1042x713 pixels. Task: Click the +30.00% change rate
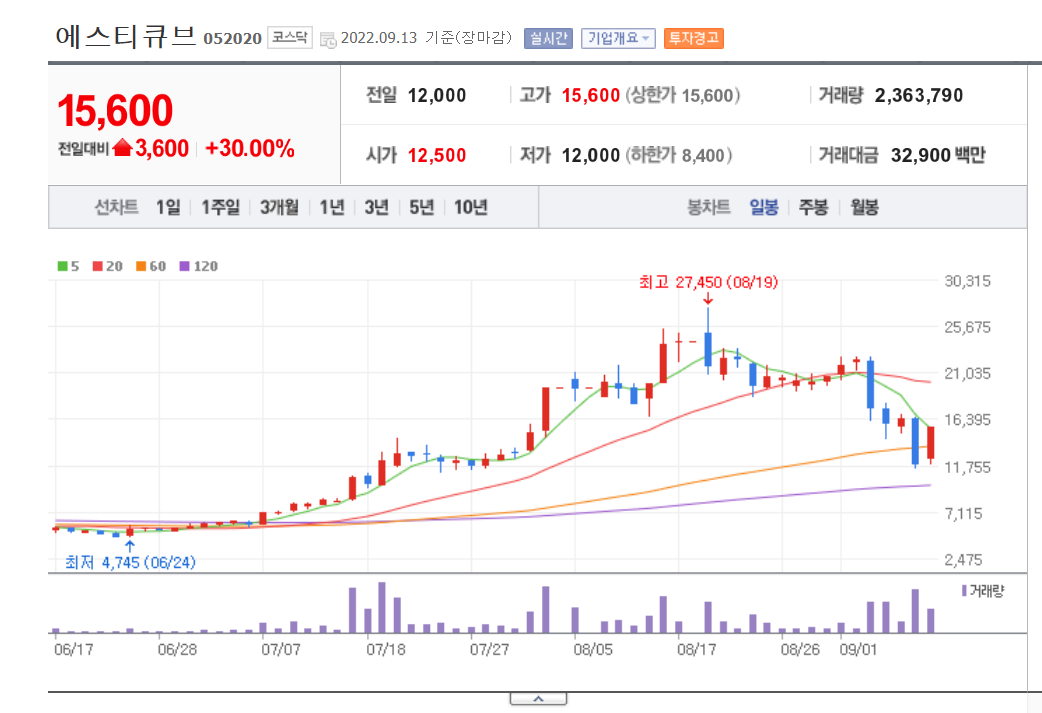(x=250, y=148)
